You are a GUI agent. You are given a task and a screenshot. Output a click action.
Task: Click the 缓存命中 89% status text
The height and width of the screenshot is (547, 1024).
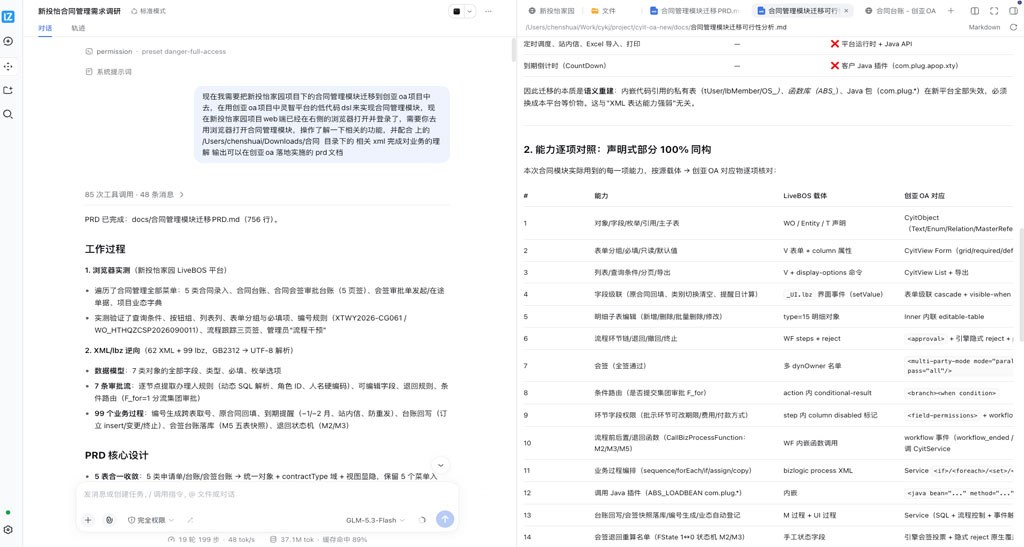345,540
